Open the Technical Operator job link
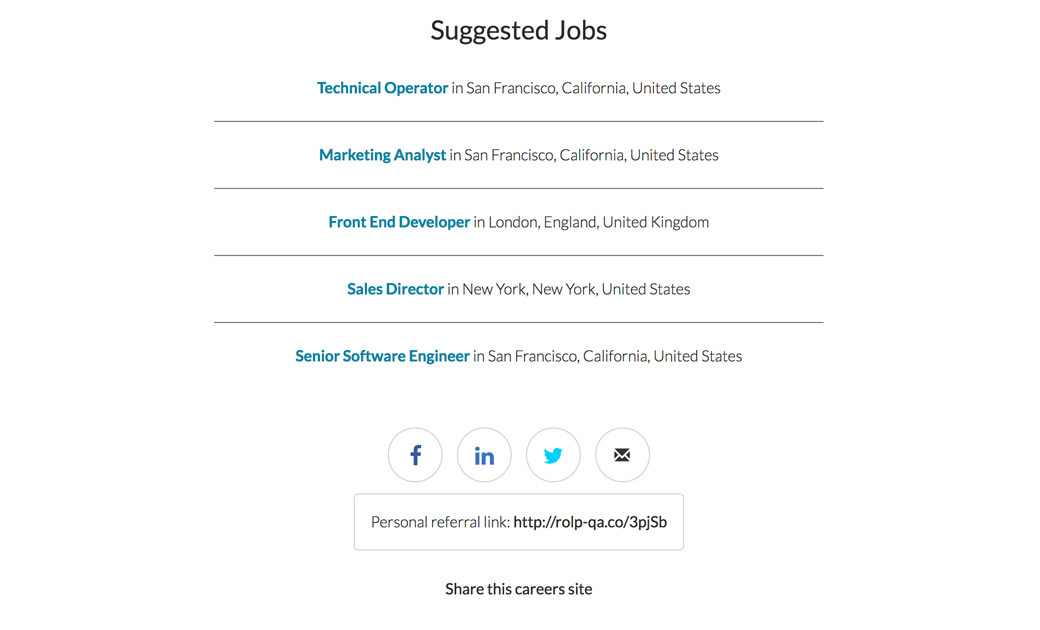This screenshot has width=1040, height=630. pos(382,88)
